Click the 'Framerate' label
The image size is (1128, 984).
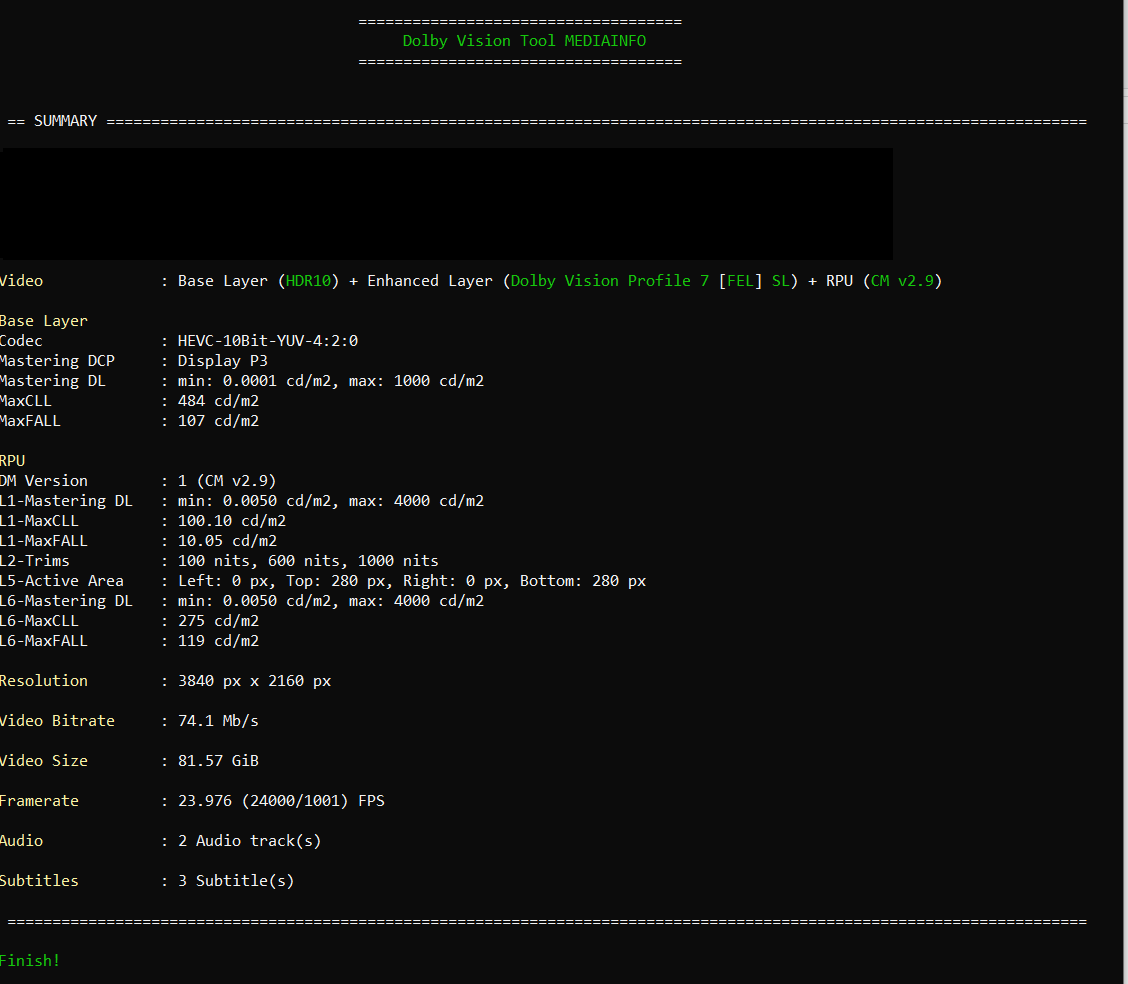39,801
